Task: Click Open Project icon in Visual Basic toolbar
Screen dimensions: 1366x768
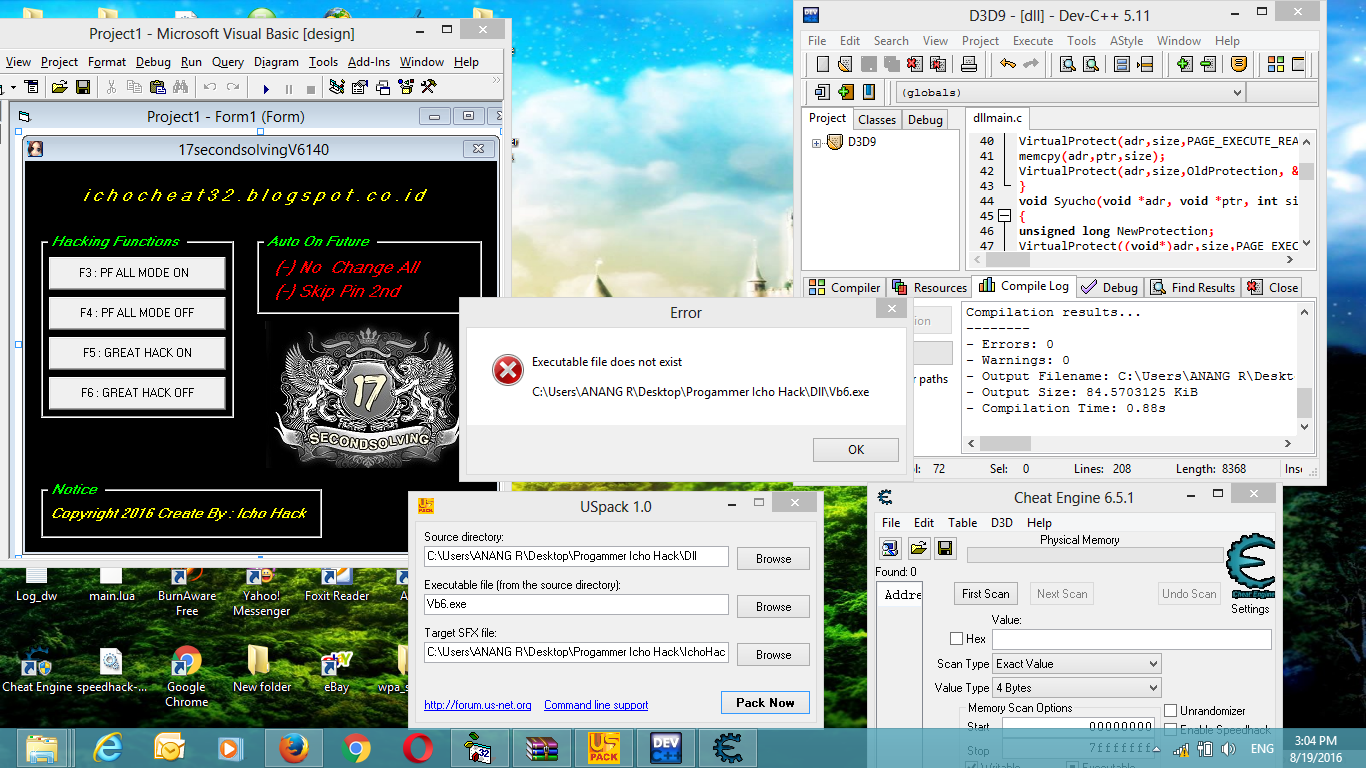Action: 59,87
